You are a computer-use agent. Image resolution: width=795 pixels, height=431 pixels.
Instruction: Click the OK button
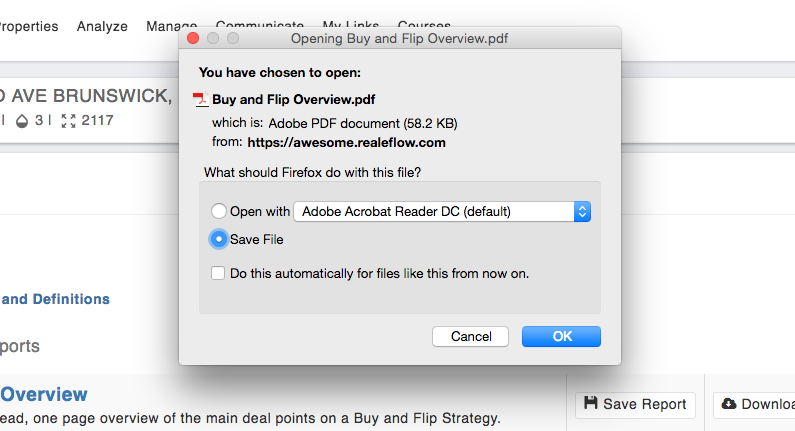click(561, 337)
